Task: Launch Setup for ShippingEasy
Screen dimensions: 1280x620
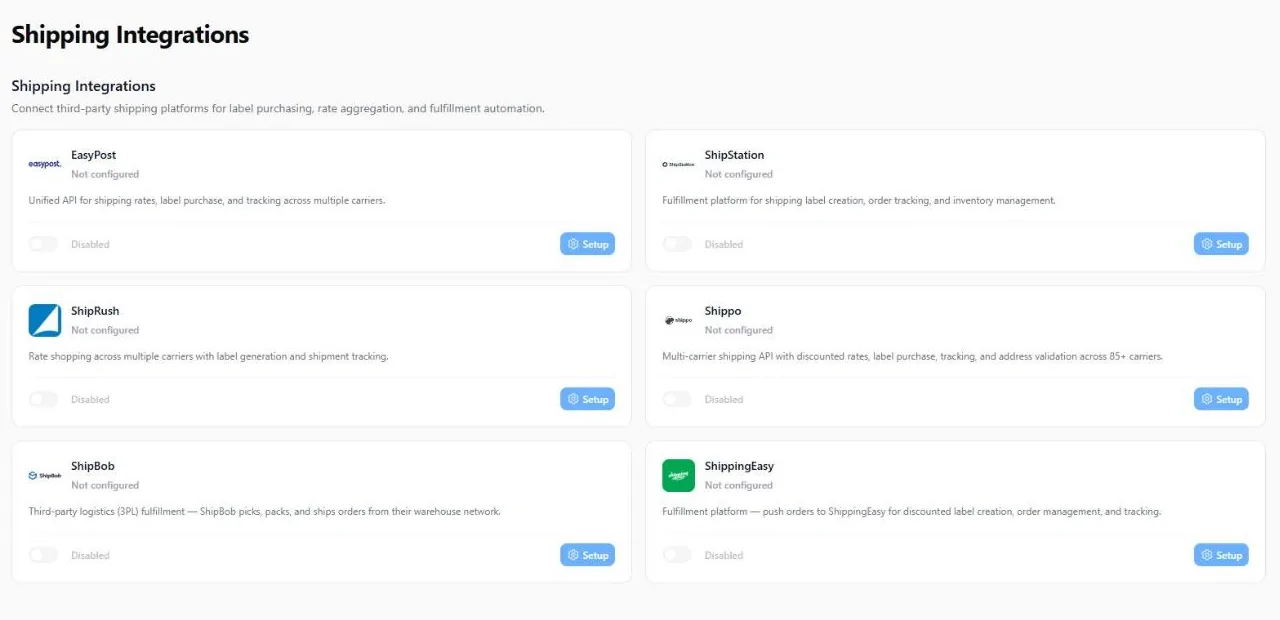Action: pos(1221,555)
